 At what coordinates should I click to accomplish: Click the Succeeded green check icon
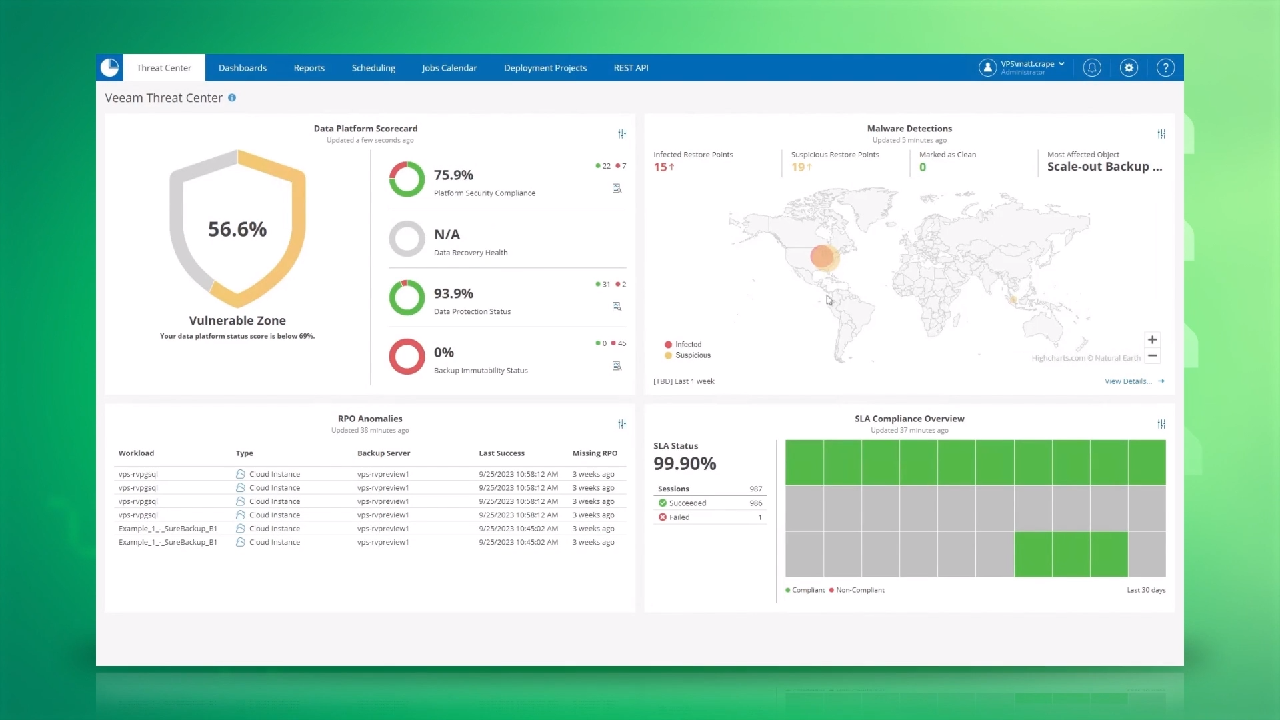(662, 503)
